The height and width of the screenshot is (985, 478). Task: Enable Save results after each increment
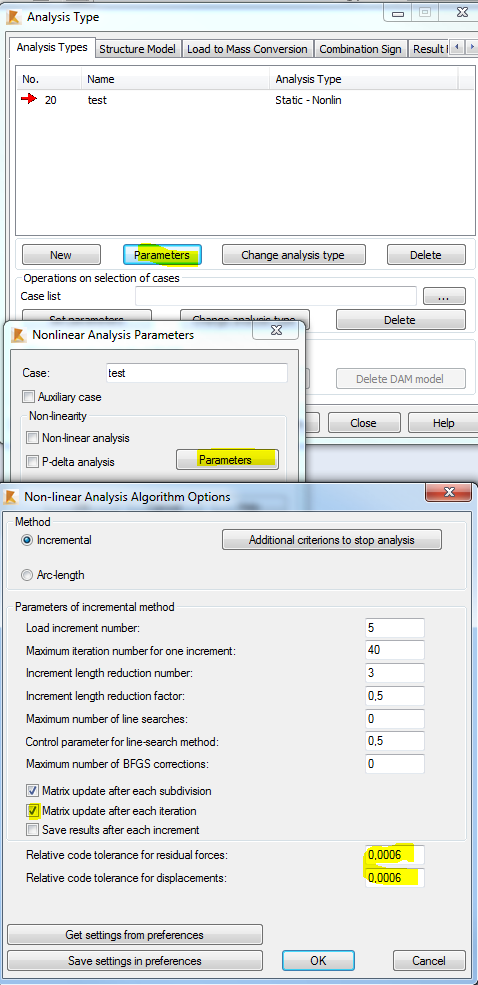click(32, 830)
